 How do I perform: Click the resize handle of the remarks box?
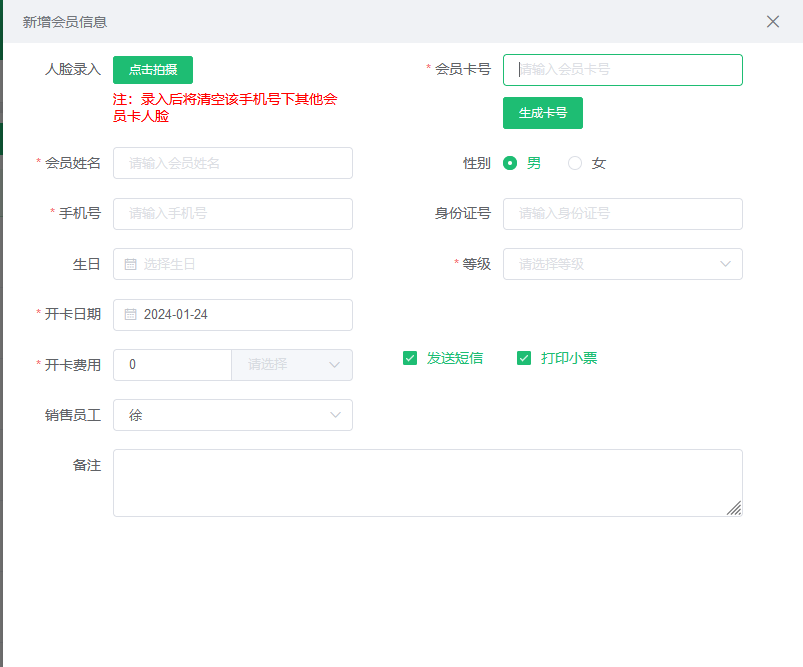coord(734,510)
